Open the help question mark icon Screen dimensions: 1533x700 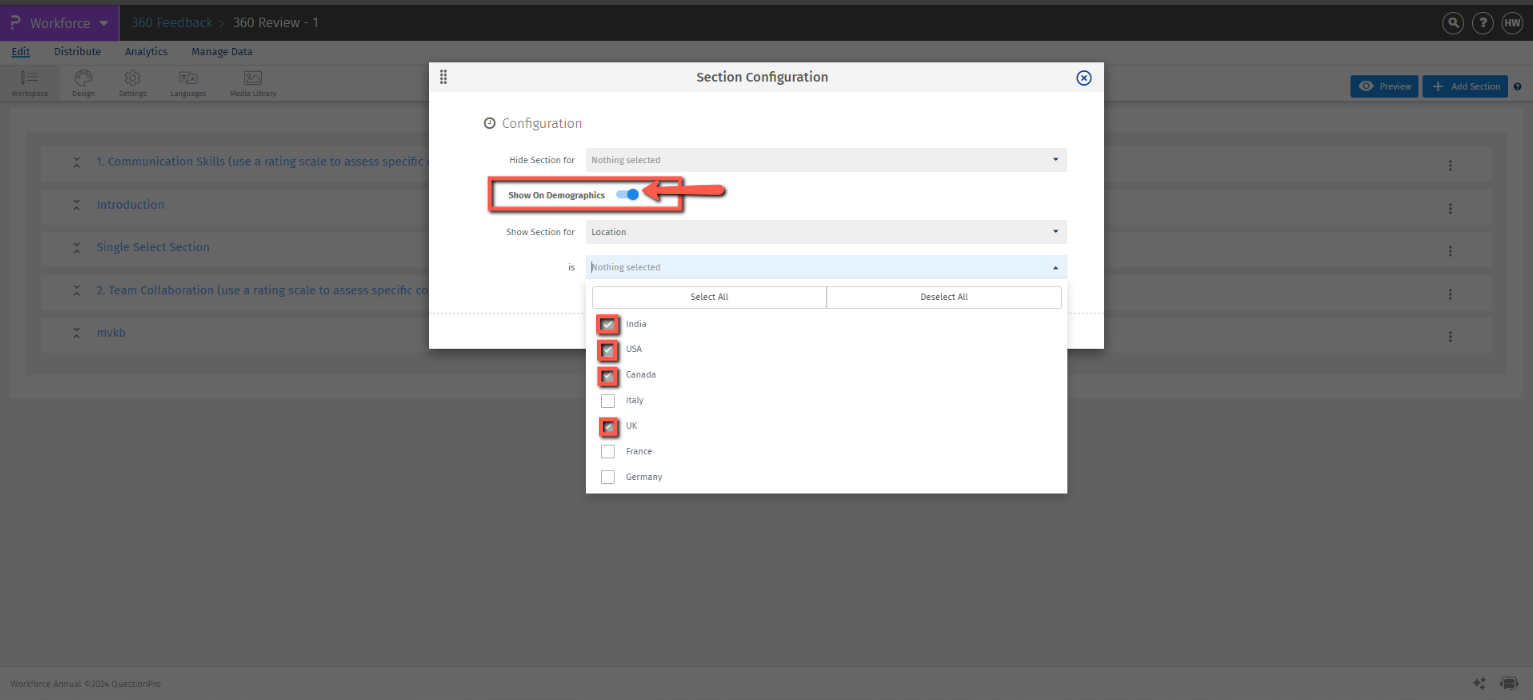click(x=1482, y=23)
